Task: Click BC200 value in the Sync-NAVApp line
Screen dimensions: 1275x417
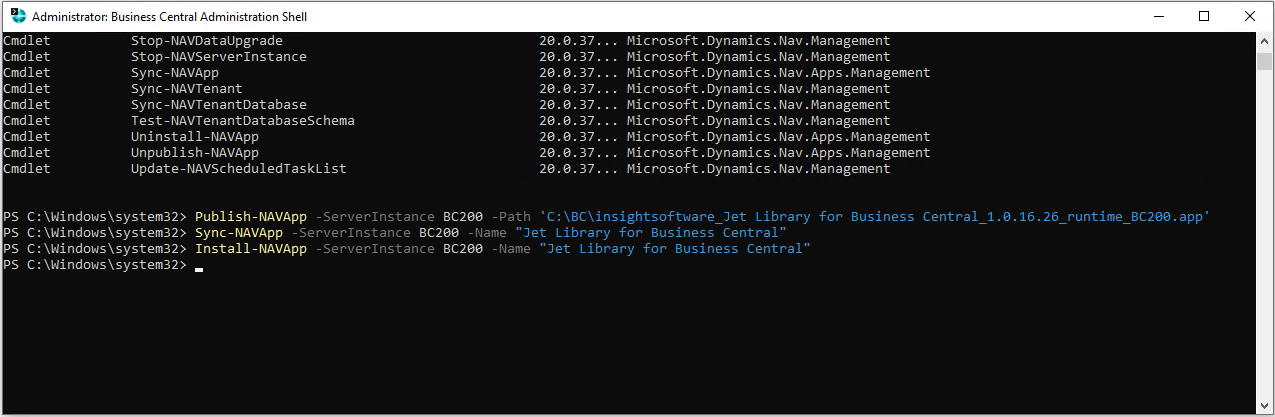Action: (439, 233)
